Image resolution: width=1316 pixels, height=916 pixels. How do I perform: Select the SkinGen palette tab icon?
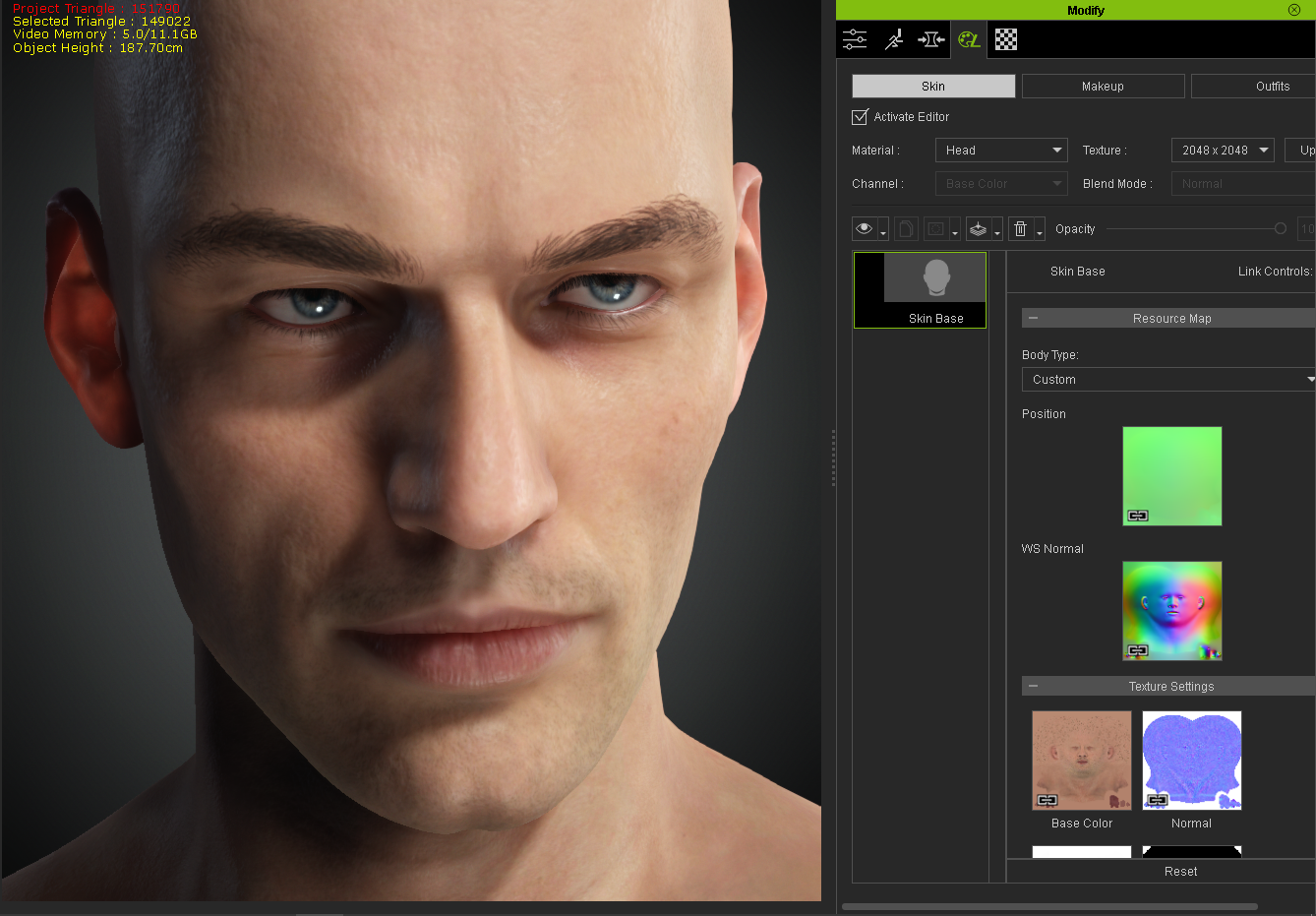tap(969, 39)
